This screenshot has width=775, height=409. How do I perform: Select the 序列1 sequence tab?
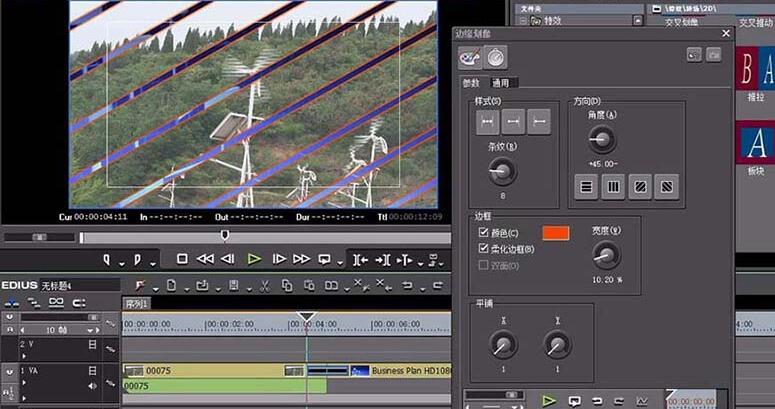pyautogui.click(x=136, y=304)
